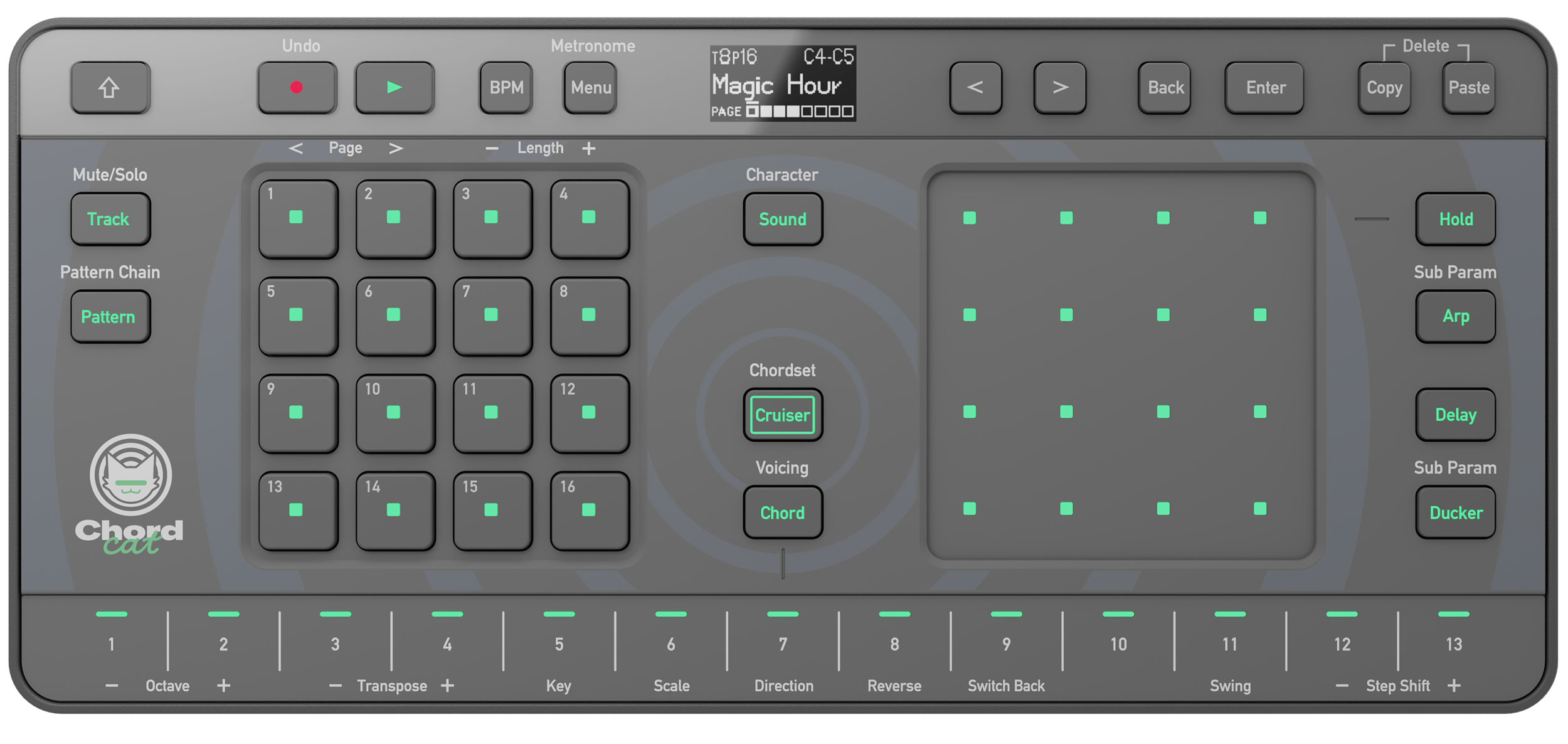Image resolution: width=1568 pixels, height=744 pixels.
Task: Toggle the Track Mute/Solo button
Action: 110,219
